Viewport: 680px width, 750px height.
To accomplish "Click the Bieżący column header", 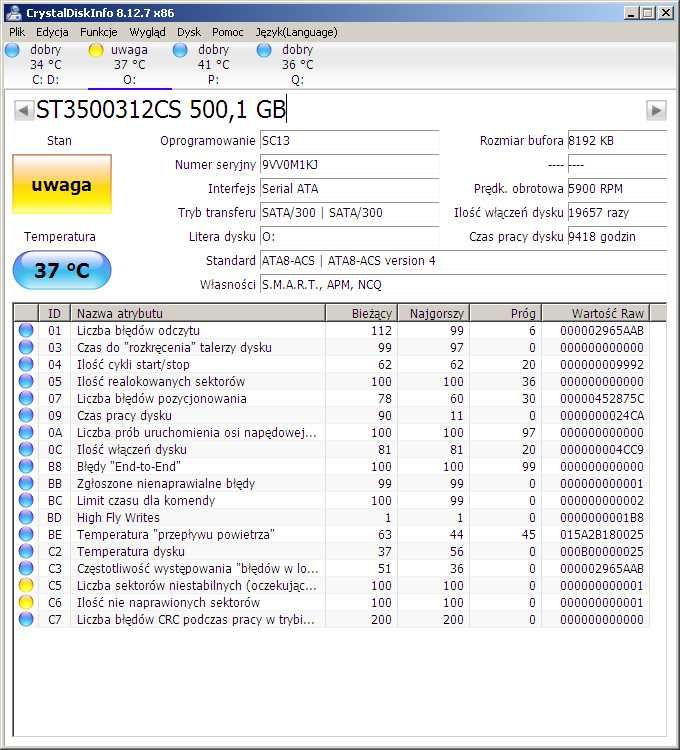I will tap(362, 313).
